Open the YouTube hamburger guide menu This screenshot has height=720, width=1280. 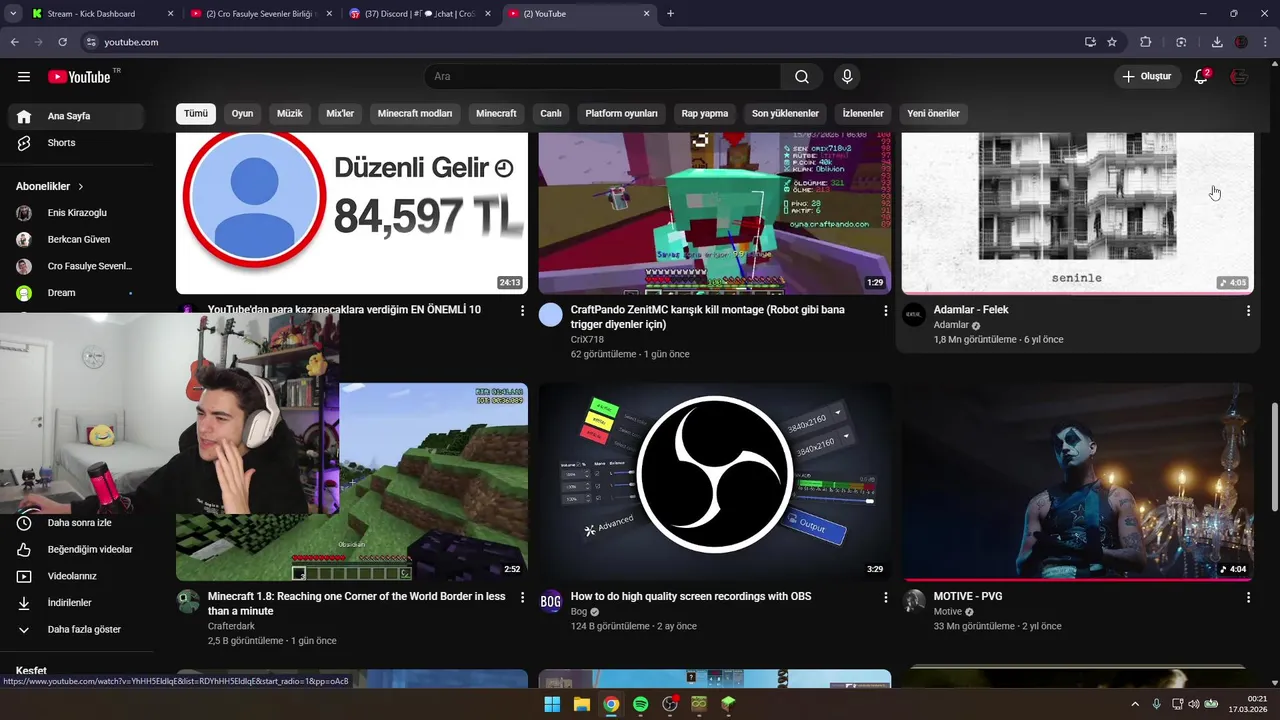pyautogui.click(x=24, y=77)
